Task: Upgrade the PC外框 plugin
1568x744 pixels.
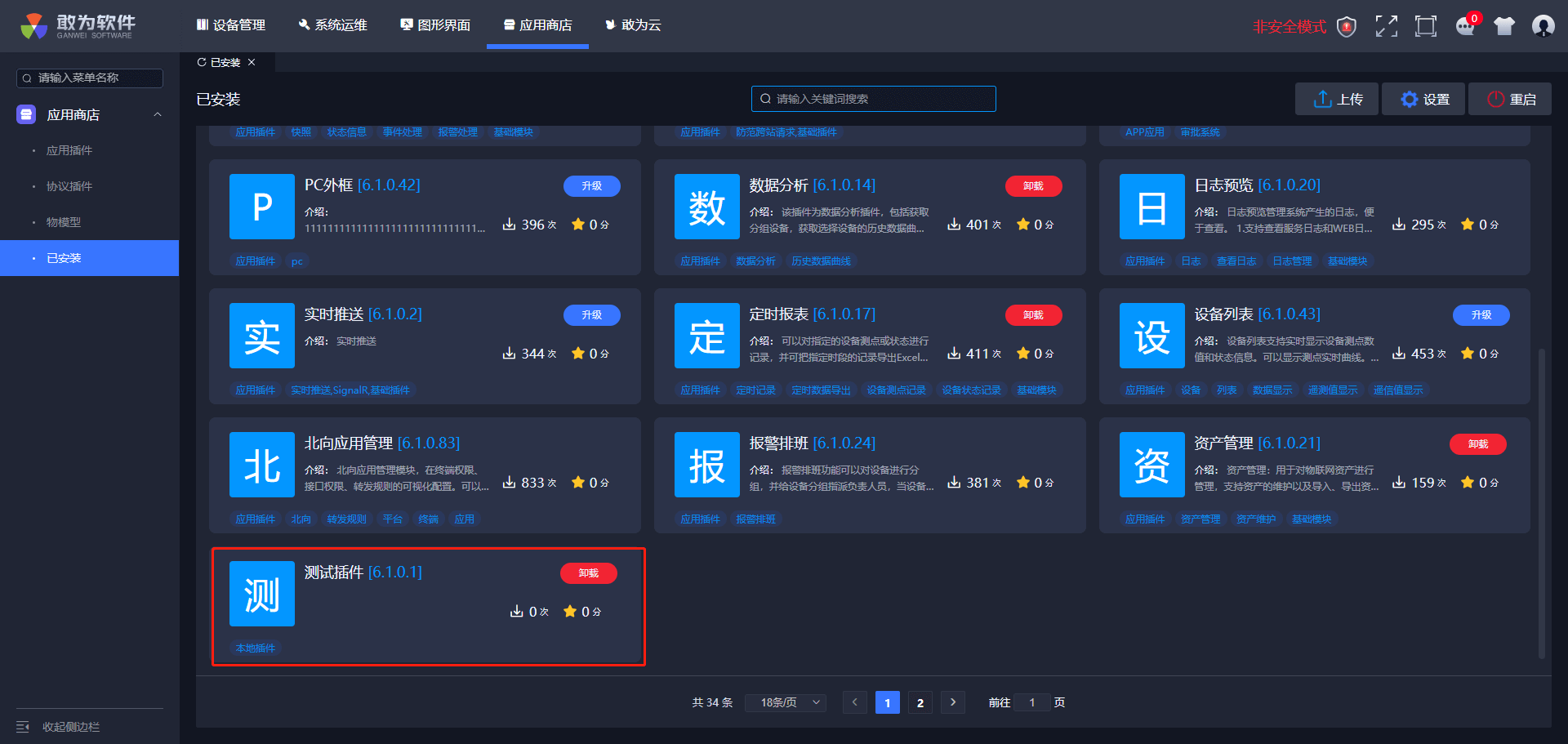Action: point(592,186)
